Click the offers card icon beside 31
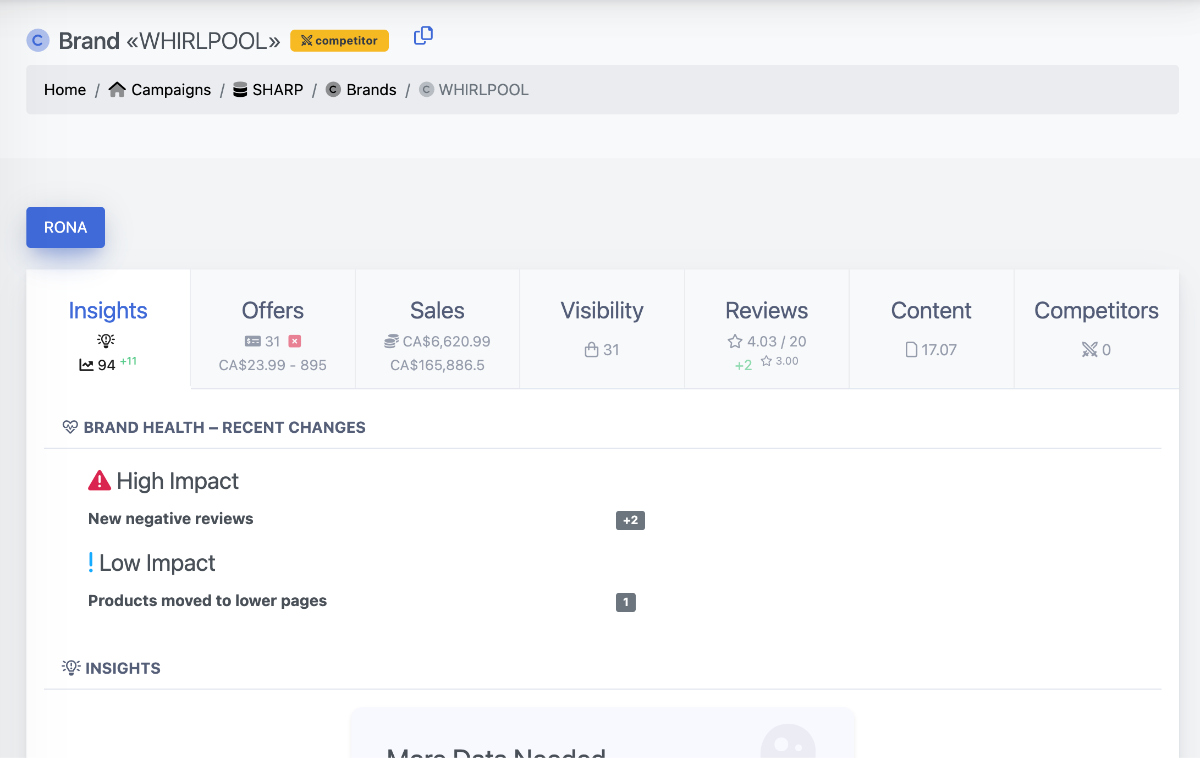 [x=253, y=342]
